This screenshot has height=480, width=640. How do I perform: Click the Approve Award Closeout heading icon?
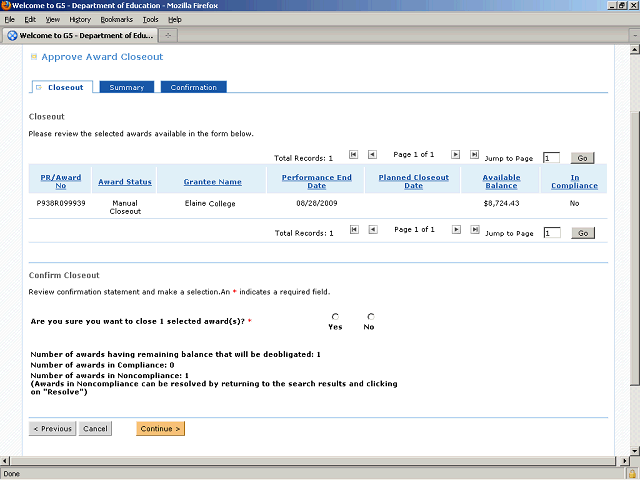[x=34, y=57]
